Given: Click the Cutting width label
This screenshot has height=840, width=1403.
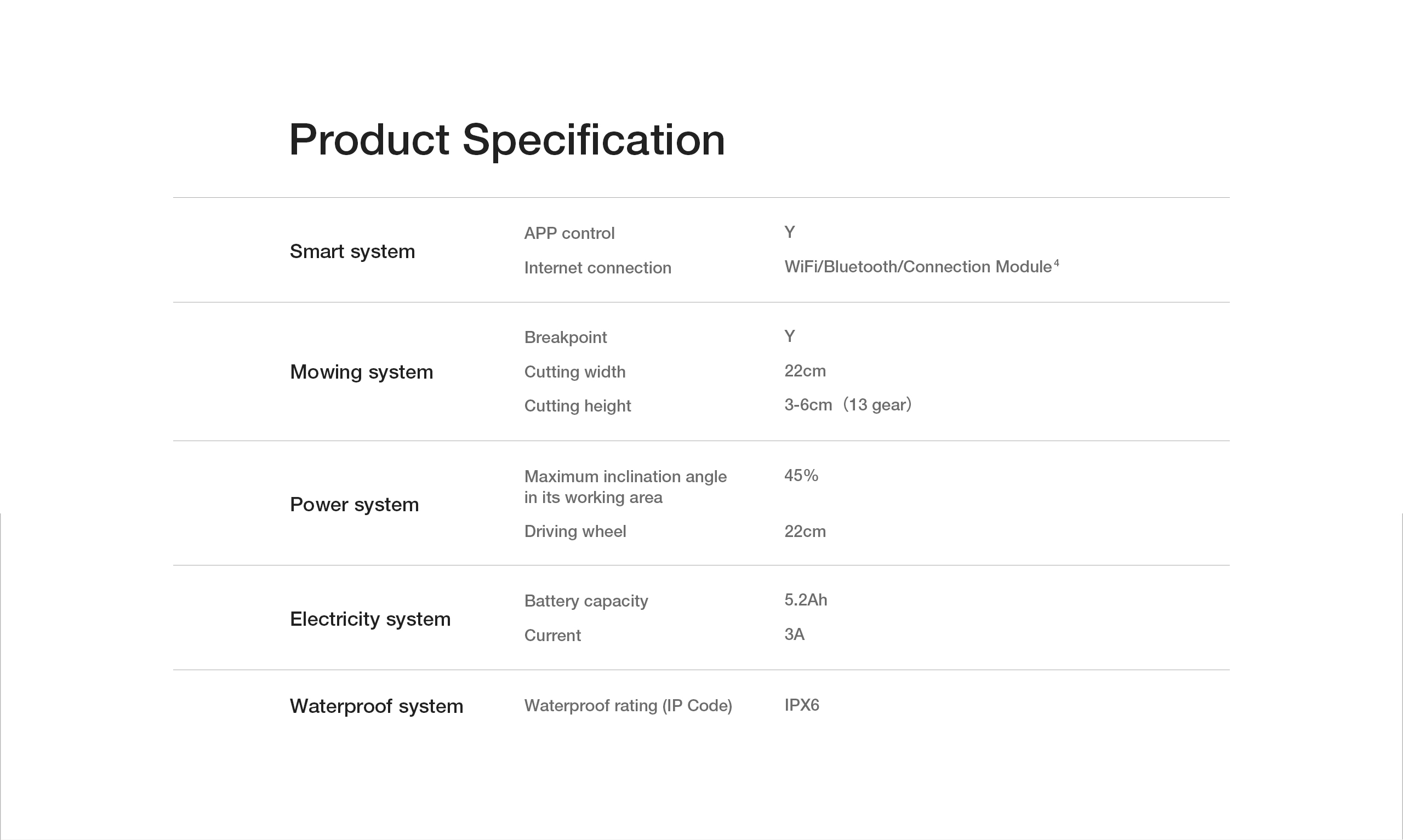Looking at the screenshot, I should 574,372.
